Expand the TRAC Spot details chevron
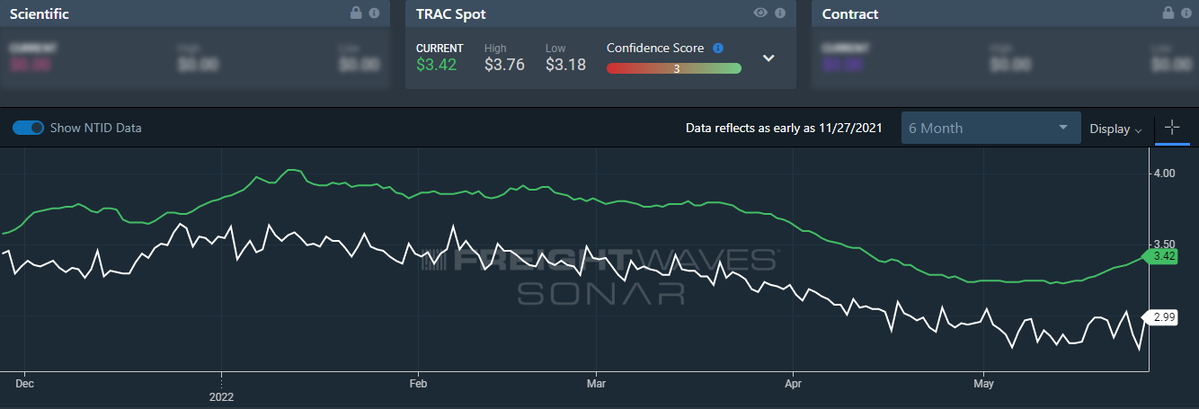 (769, 58)
